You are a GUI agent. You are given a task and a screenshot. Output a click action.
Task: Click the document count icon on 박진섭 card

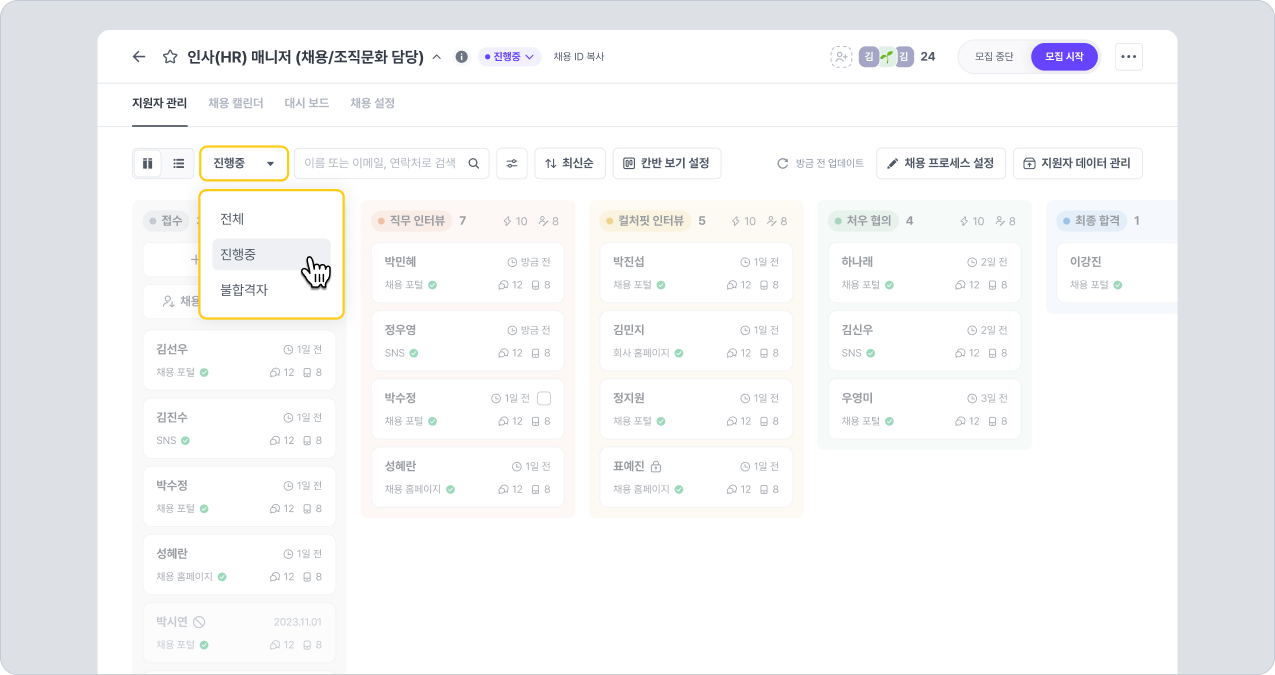pos(762,285)
